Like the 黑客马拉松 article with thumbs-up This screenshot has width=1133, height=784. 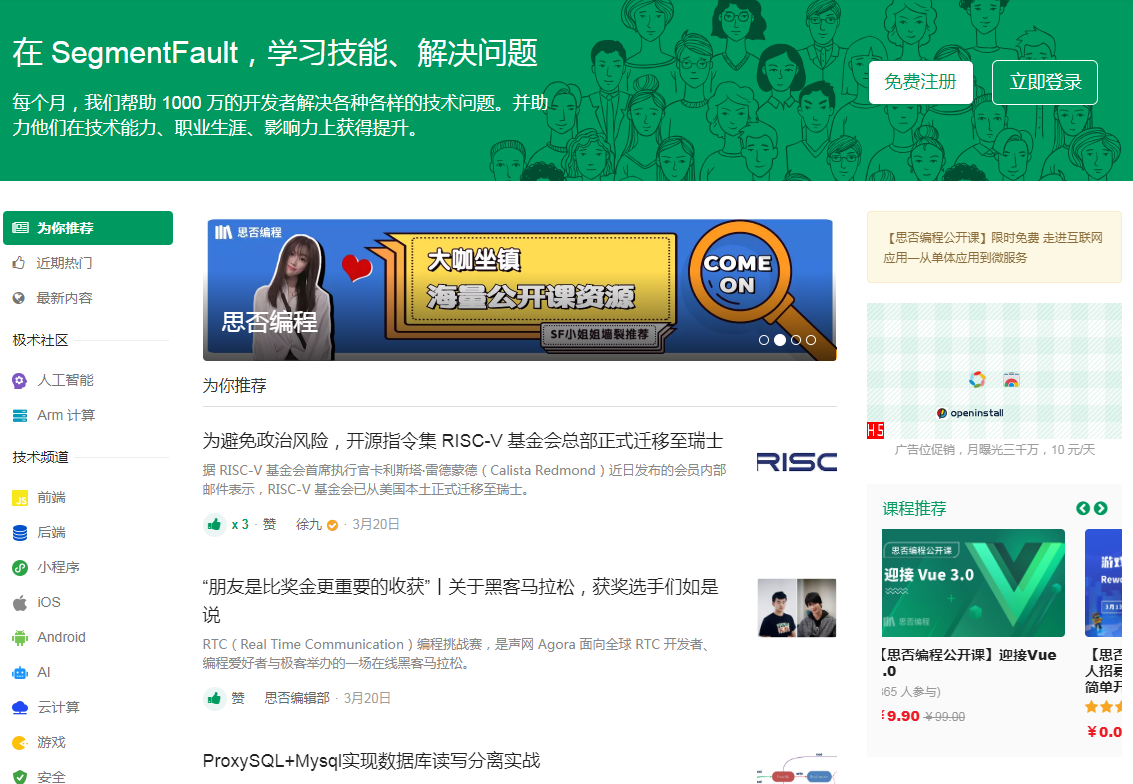click(214, 698)
